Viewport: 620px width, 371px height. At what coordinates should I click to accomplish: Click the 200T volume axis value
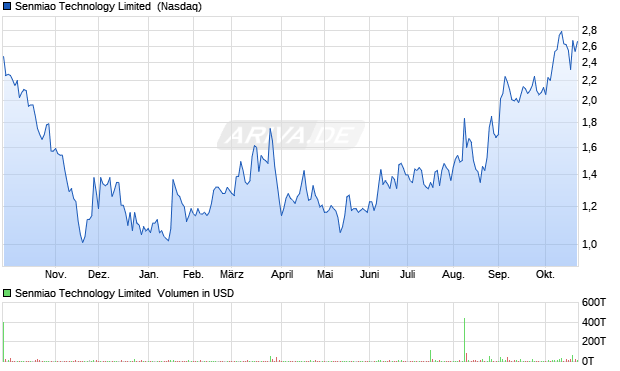point(594,341)
